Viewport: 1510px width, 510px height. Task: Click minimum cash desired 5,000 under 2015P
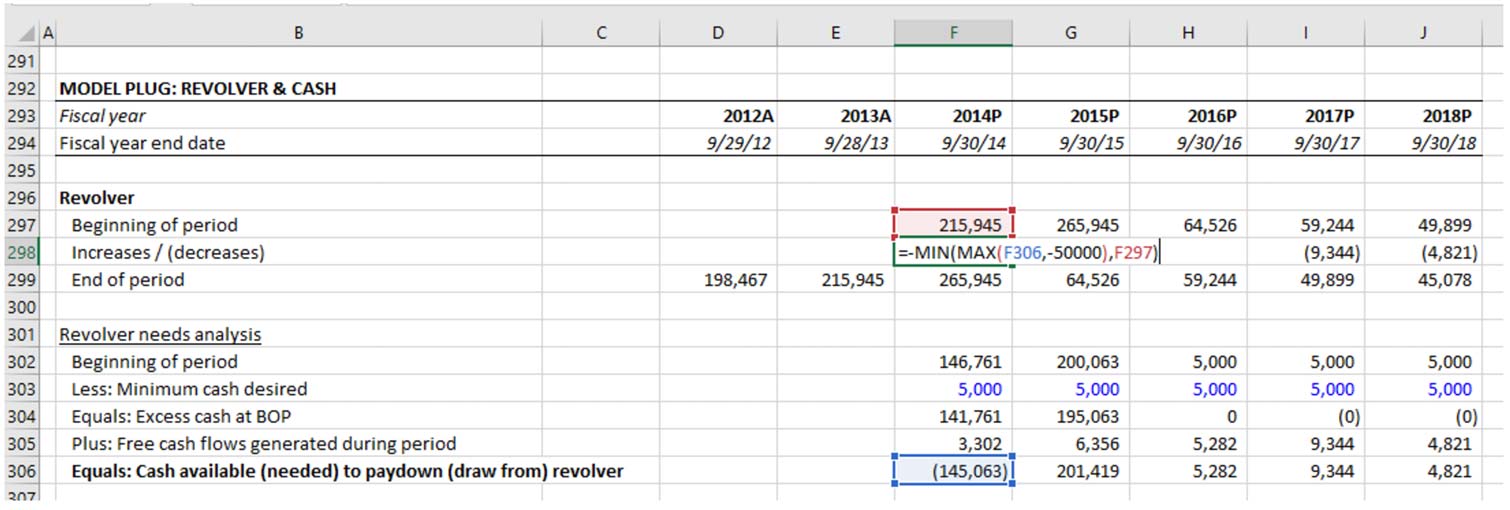[1099, 389]
